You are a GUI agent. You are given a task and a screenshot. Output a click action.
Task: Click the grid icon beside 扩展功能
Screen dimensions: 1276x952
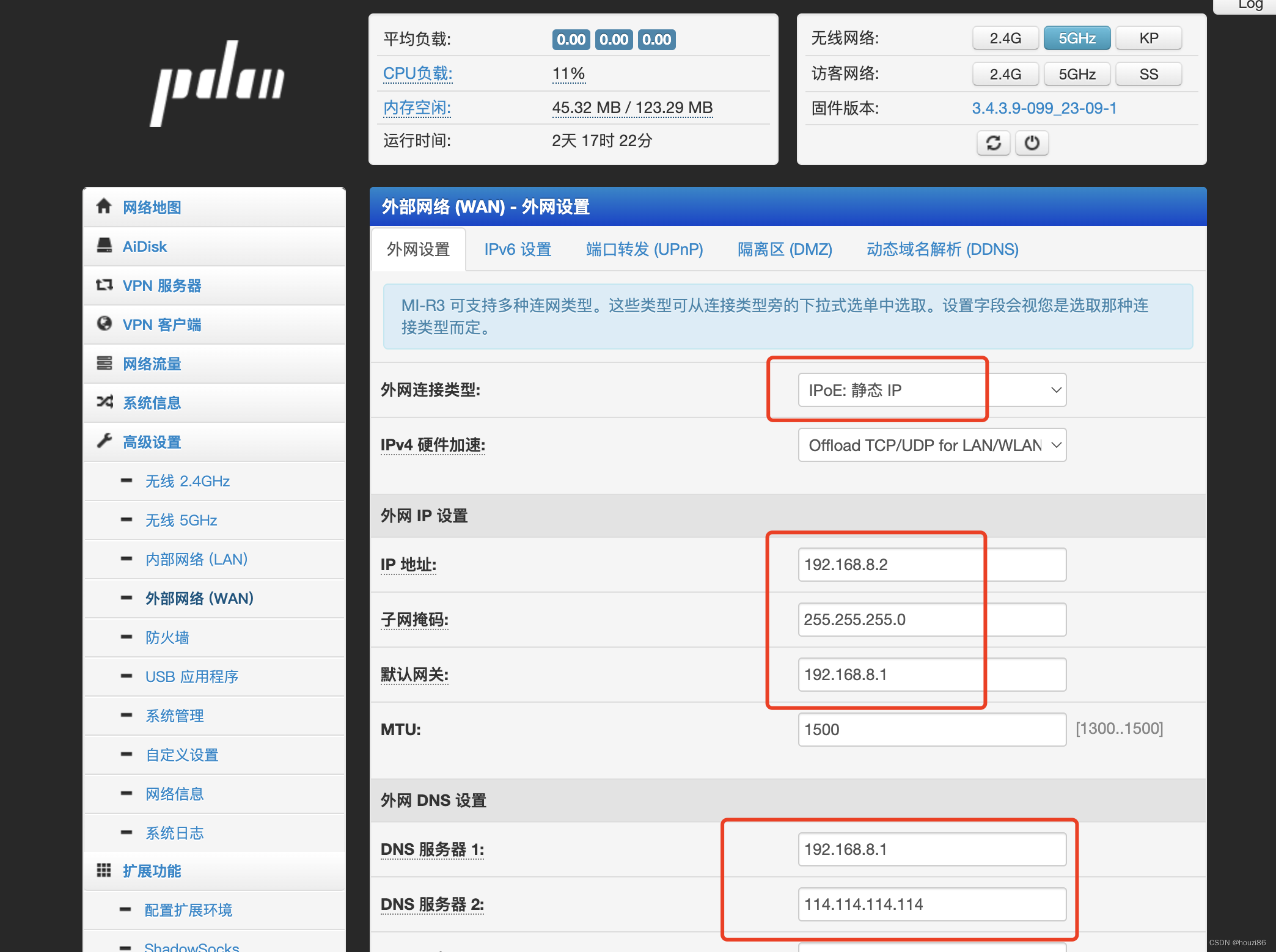pyautogui.click(x=104, y=870)
